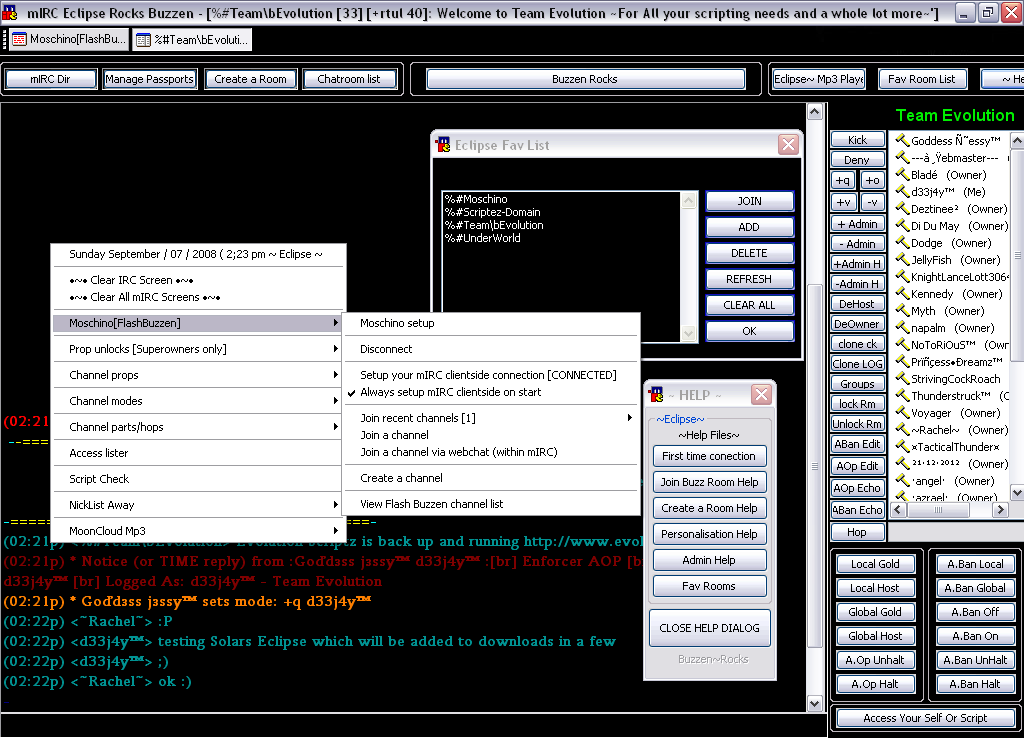Viewport: 1024px width, 738px height.
Task: Click gavel icon beside napalm (Owner)
Action: click(902, 327)
